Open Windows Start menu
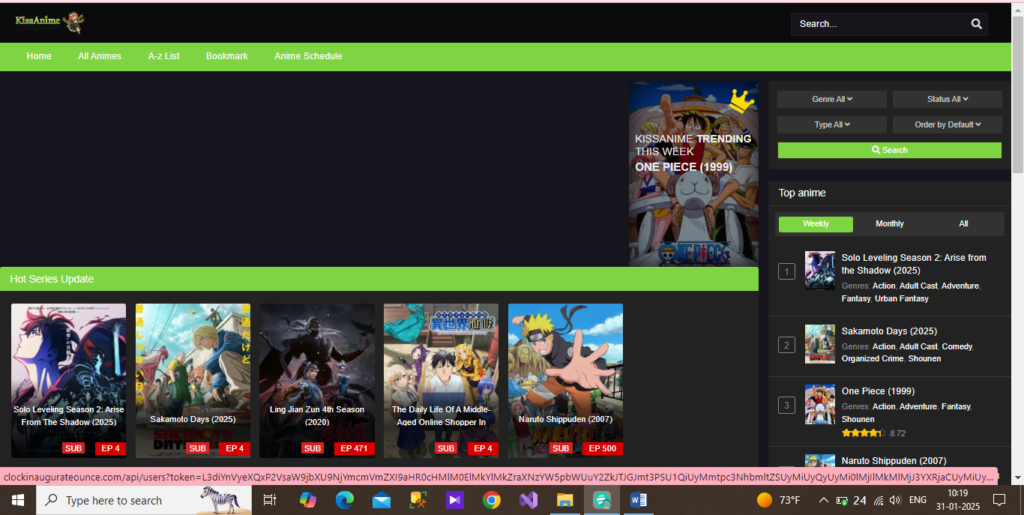This screenshot has height=515, width=1024. coord(18,500)
